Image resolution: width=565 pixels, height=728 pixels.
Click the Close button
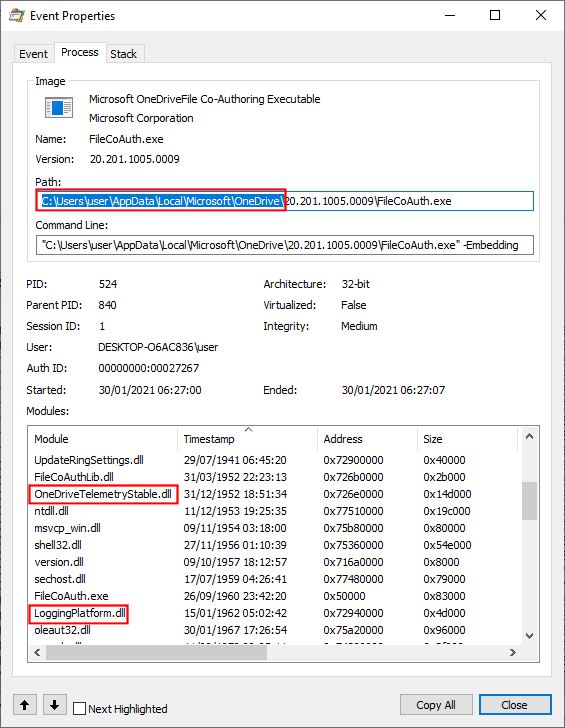[x=514, y=705]
